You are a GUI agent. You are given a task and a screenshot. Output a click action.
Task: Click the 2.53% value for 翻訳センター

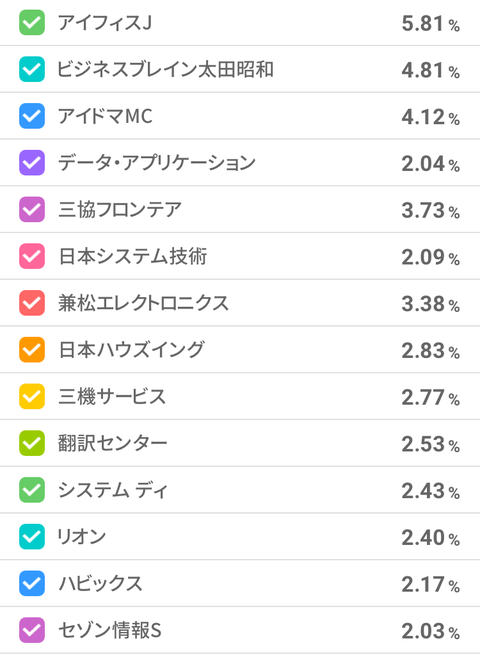[x=431, y=444]
